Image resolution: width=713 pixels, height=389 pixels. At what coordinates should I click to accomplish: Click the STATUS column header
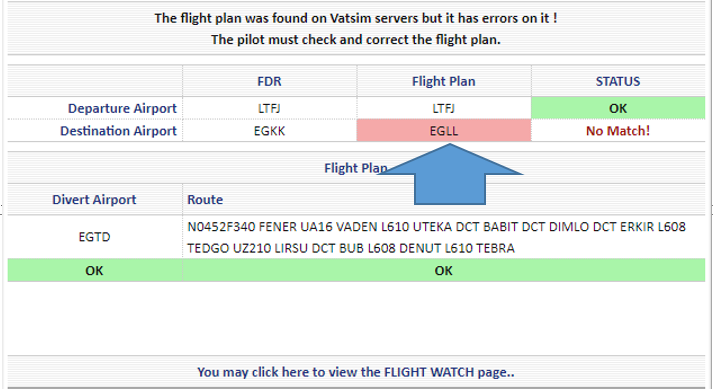(x=618, y=81)
